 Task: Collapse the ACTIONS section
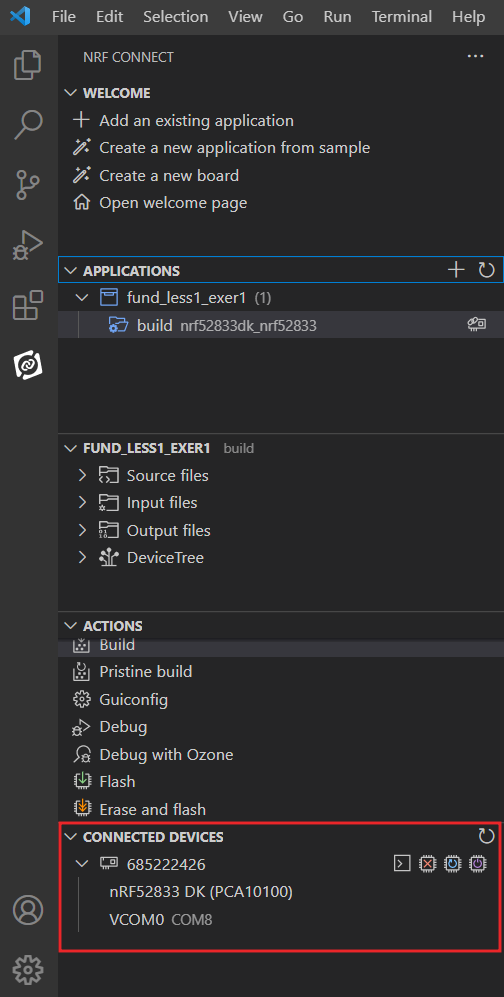pyautogui.click(x=71, y=626)
